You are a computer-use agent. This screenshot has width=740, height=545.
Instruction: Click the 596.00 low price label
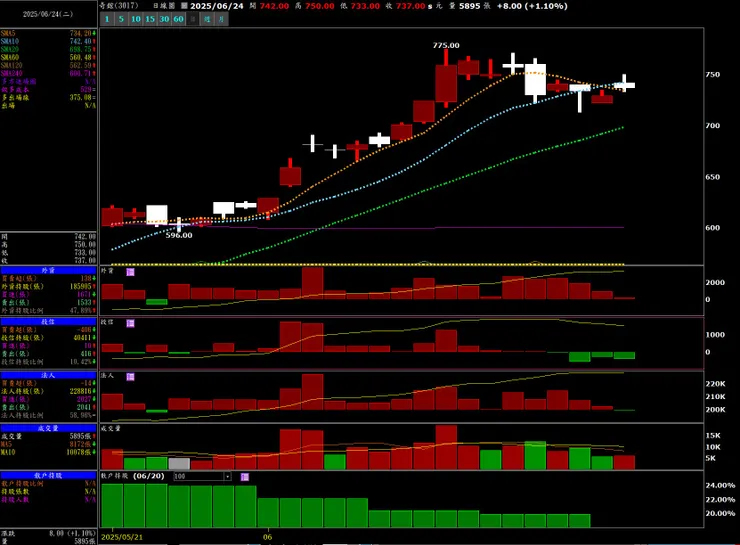click(x=179, y=235)
